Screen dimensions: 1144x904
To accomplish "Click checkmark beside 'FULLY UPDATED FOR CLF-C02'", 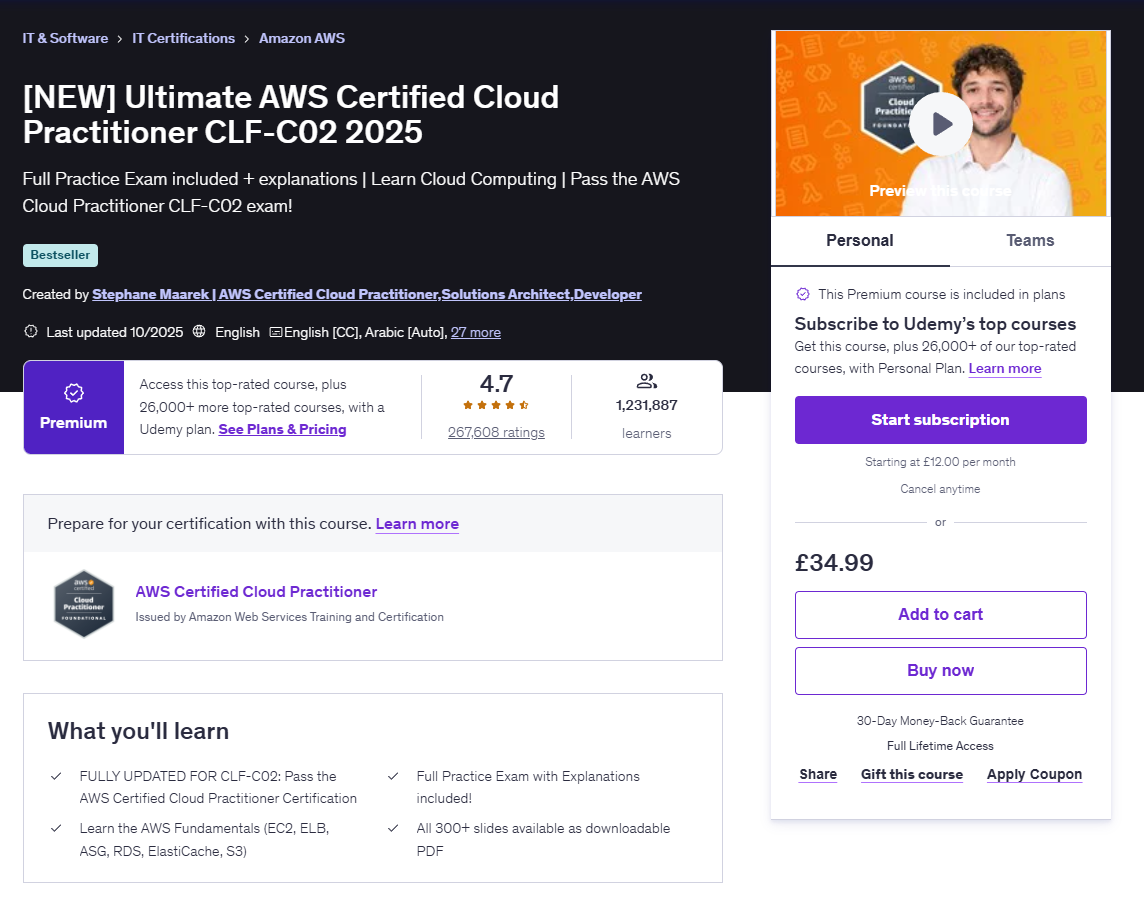I will [56, 776].
